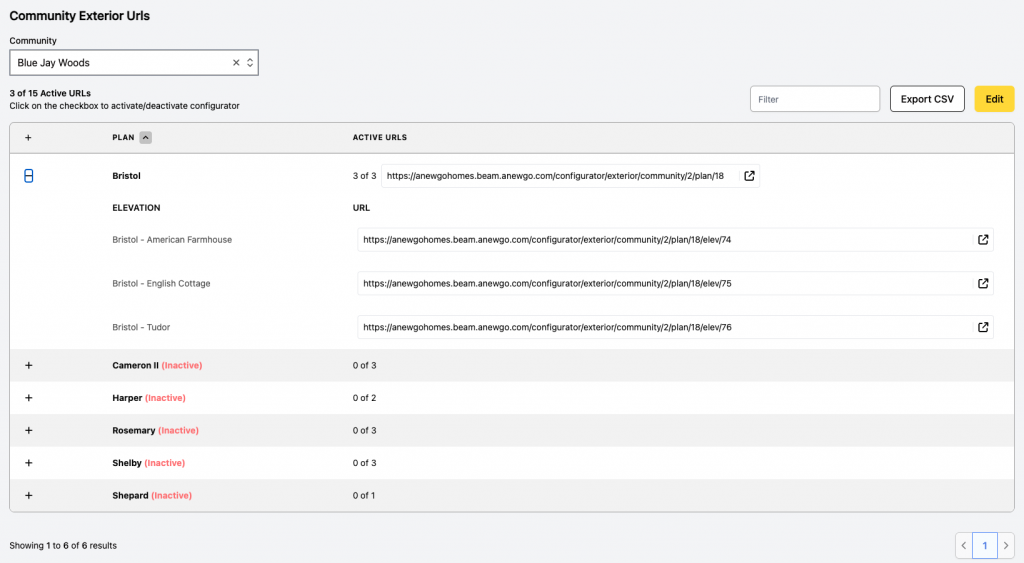This screenshot has width=1024, height=563.
Task: Expand the Shepard plan row
Action: 29,496
